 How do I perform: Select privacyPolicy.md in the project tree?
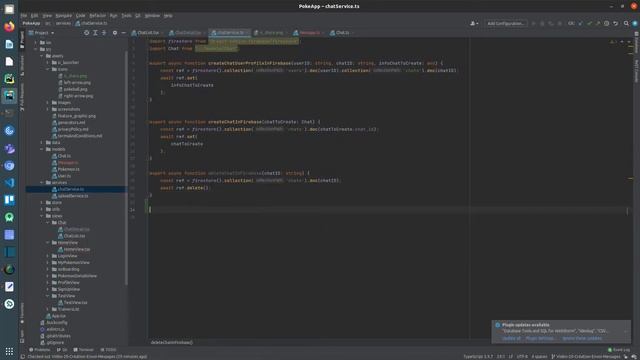(x=73, y=129)
